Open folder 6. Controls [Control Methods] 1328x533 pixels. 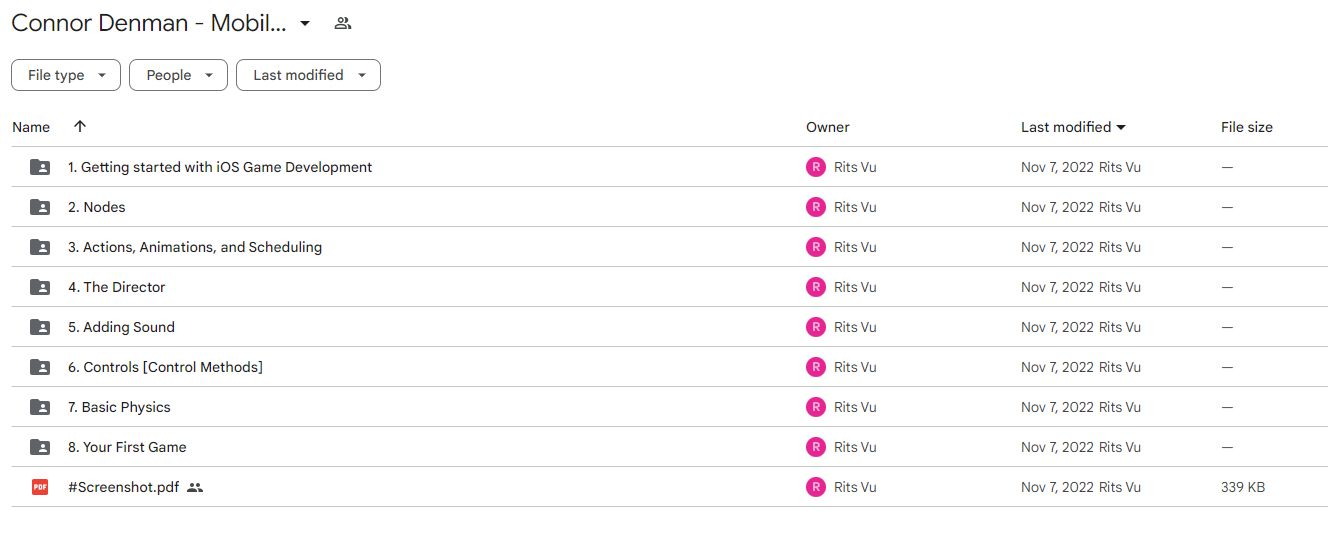pyautogui.click(x=165, y=367)
